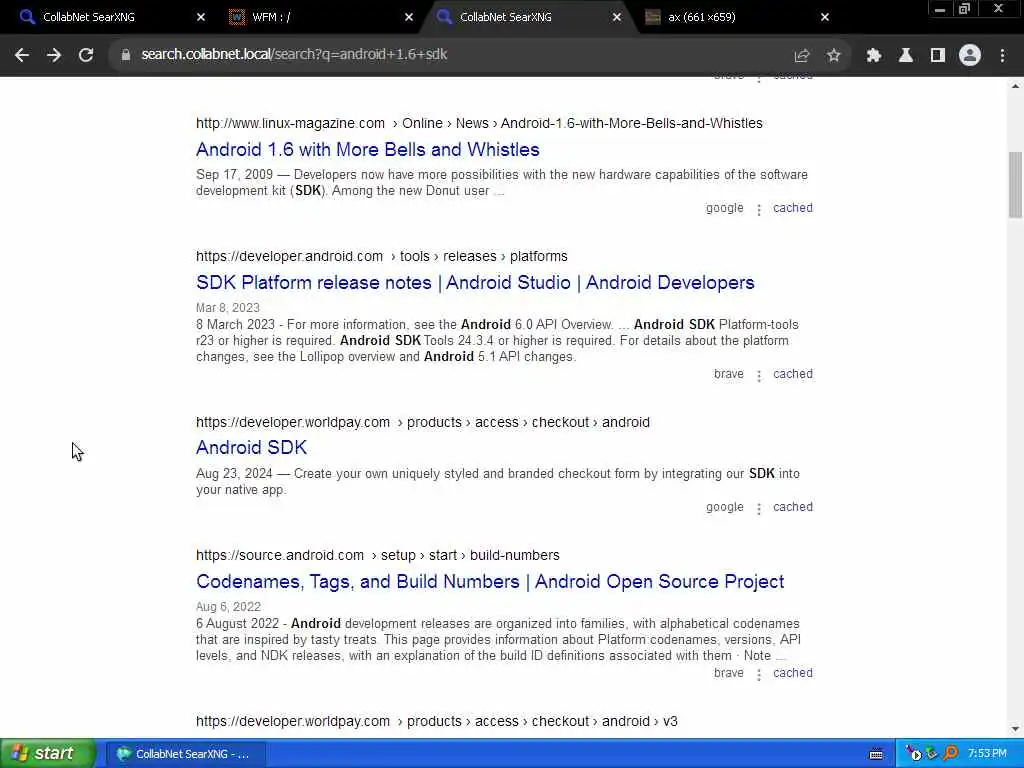
Task: Open the Android SDK worldpay result
Action: tap(251, 447)
